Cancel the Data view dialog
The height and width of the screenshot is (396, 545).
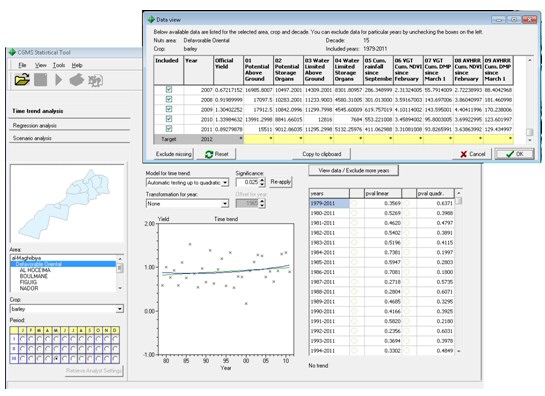(472, 154)
